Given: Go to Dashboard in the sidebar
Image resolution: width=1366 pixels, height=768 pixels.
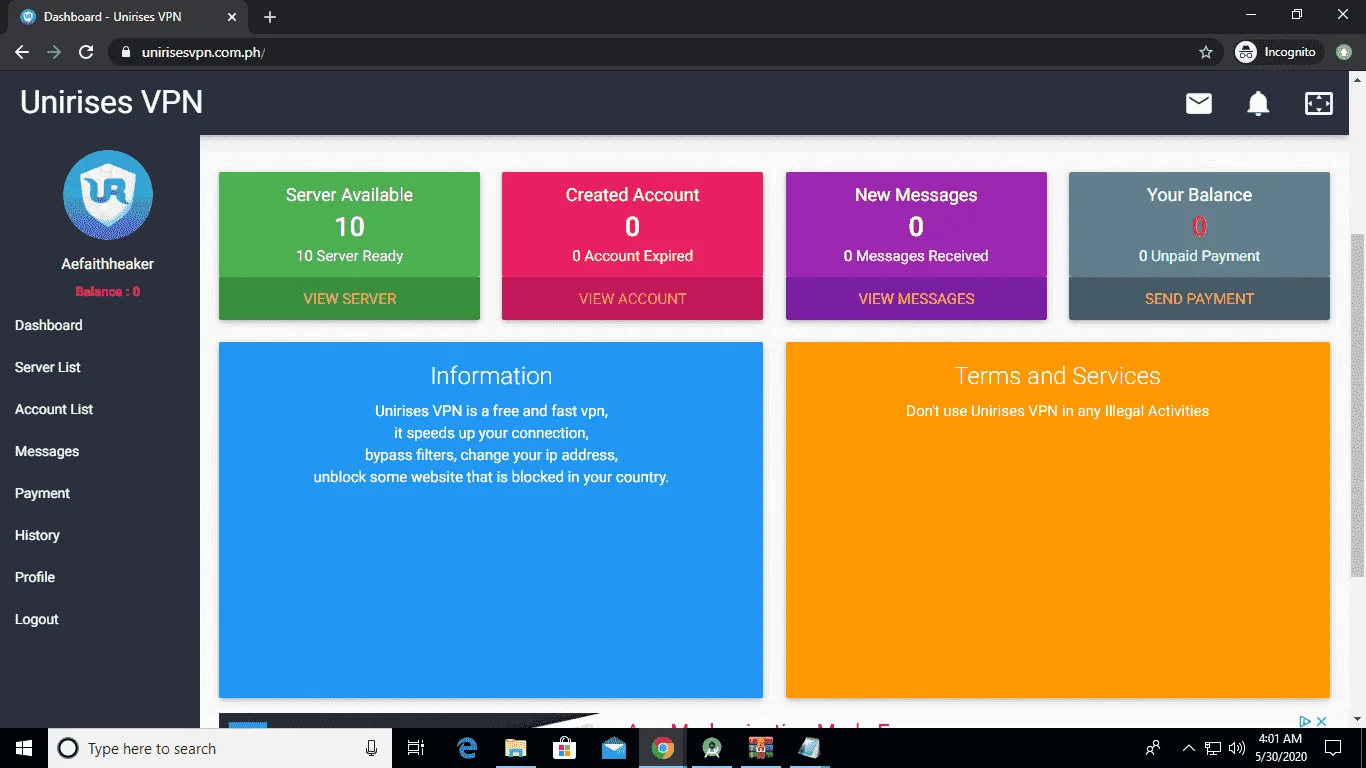Looking at the screenshot, I should (49, 325).
